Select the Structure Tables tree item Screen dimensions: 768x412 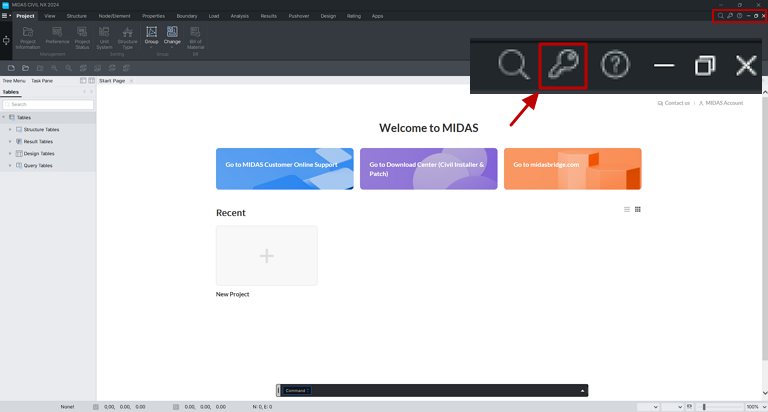41,129
